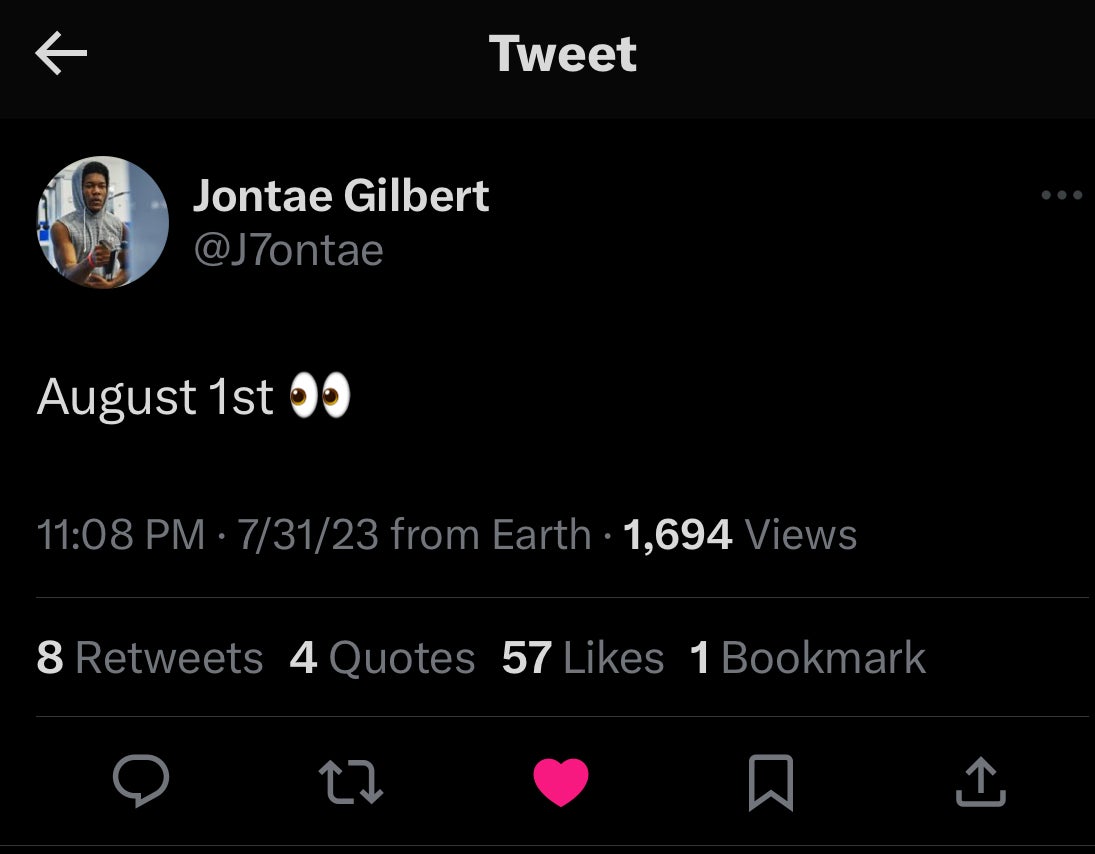
Task: Open the share sheet with the upload arrow
Action: (982, 783)
